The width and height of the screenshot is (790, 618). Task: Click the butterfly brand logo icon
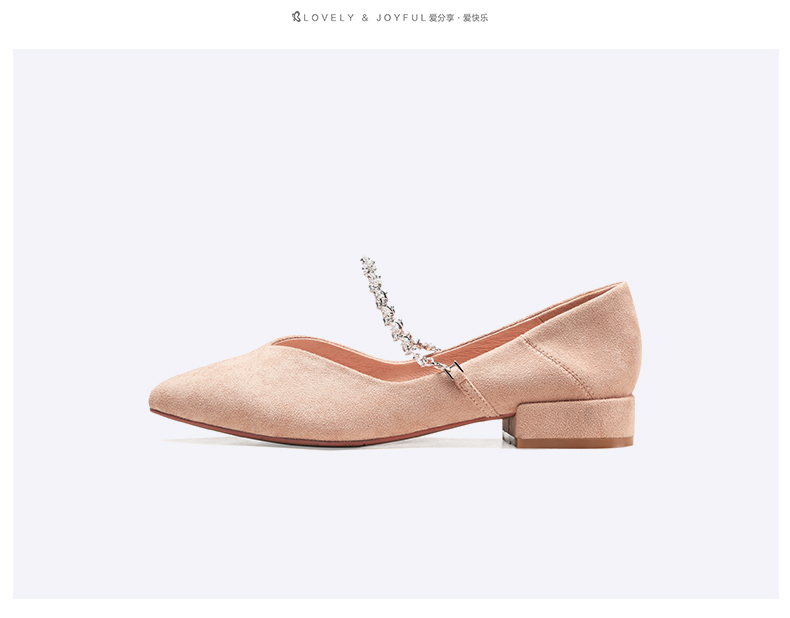pos(296,17)
